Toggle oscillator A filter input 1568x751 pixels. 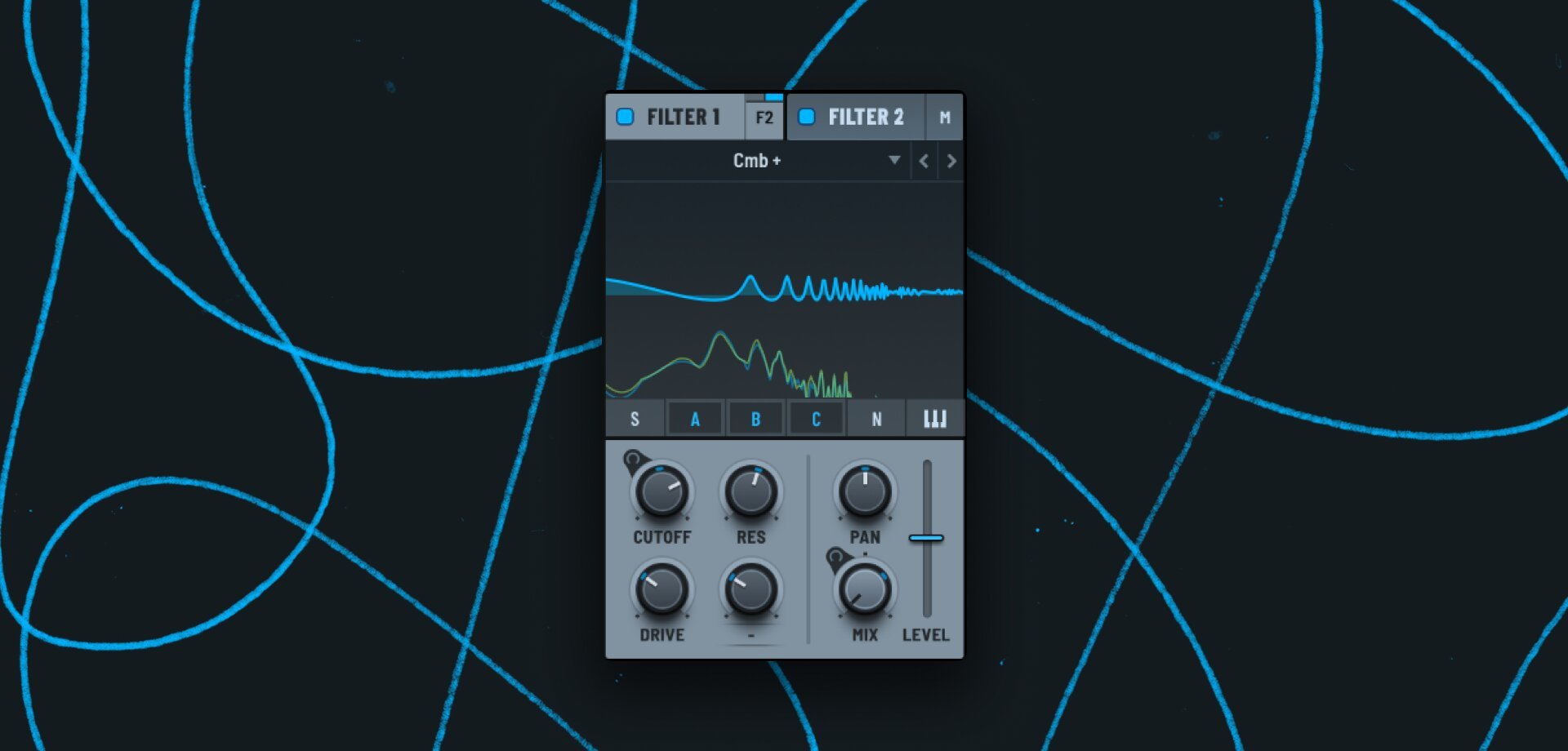[x=695, y=420]
